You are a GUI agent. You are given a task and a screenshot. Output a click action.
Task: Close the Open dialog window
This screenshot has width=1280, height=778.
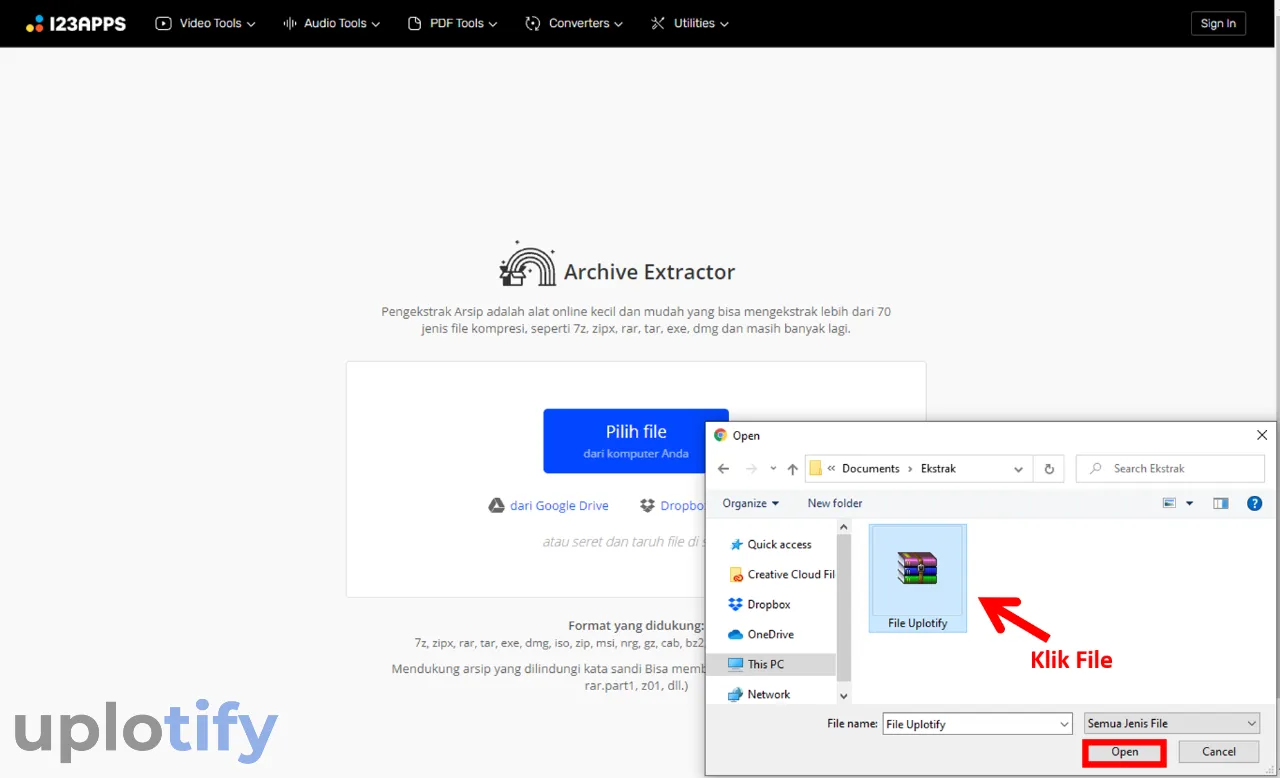[x=1262, y=435]
